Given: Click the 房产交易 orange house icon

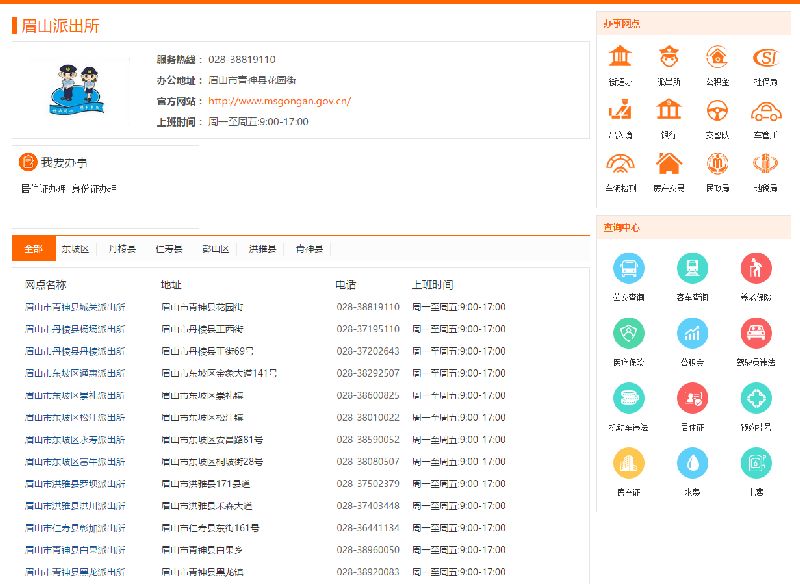Looking at the screenshot, I should point(668,162).
